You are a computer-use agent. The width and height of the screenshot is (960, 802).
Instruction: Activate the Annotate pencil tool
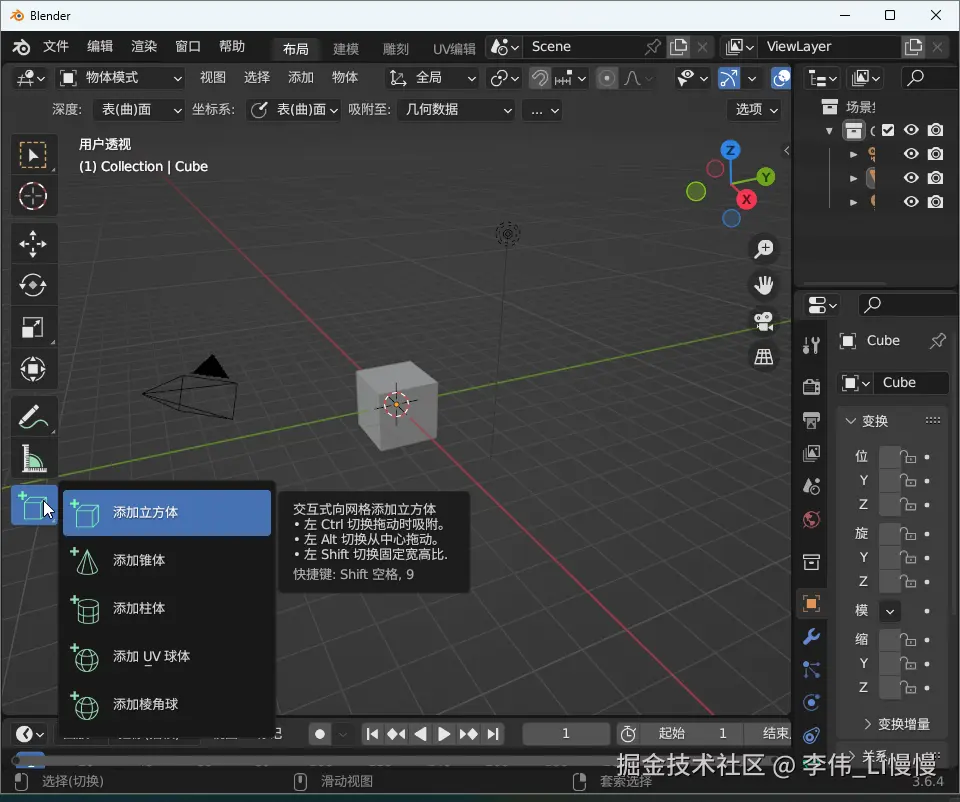tap(33, 415)
